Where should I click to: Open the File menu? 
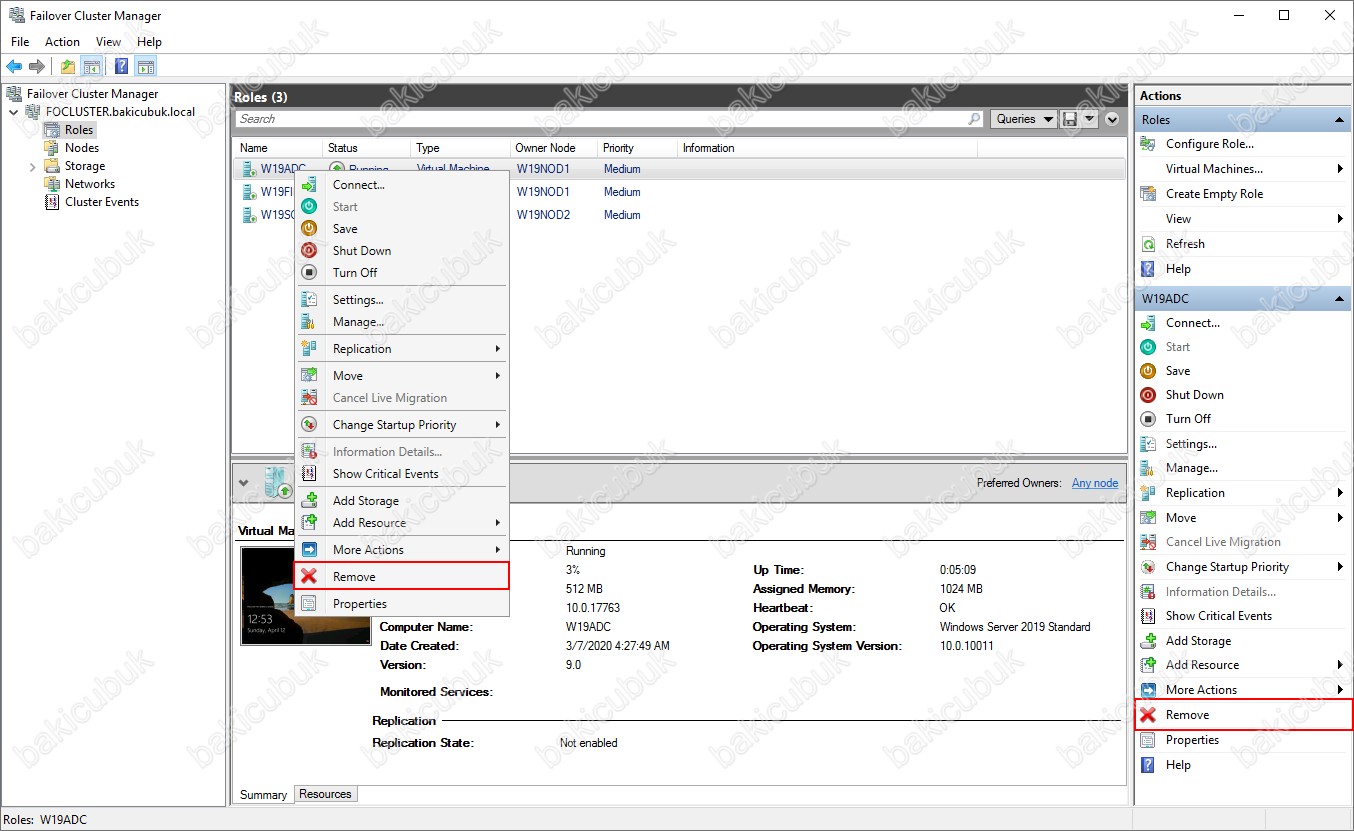click(x=20, y=42)
